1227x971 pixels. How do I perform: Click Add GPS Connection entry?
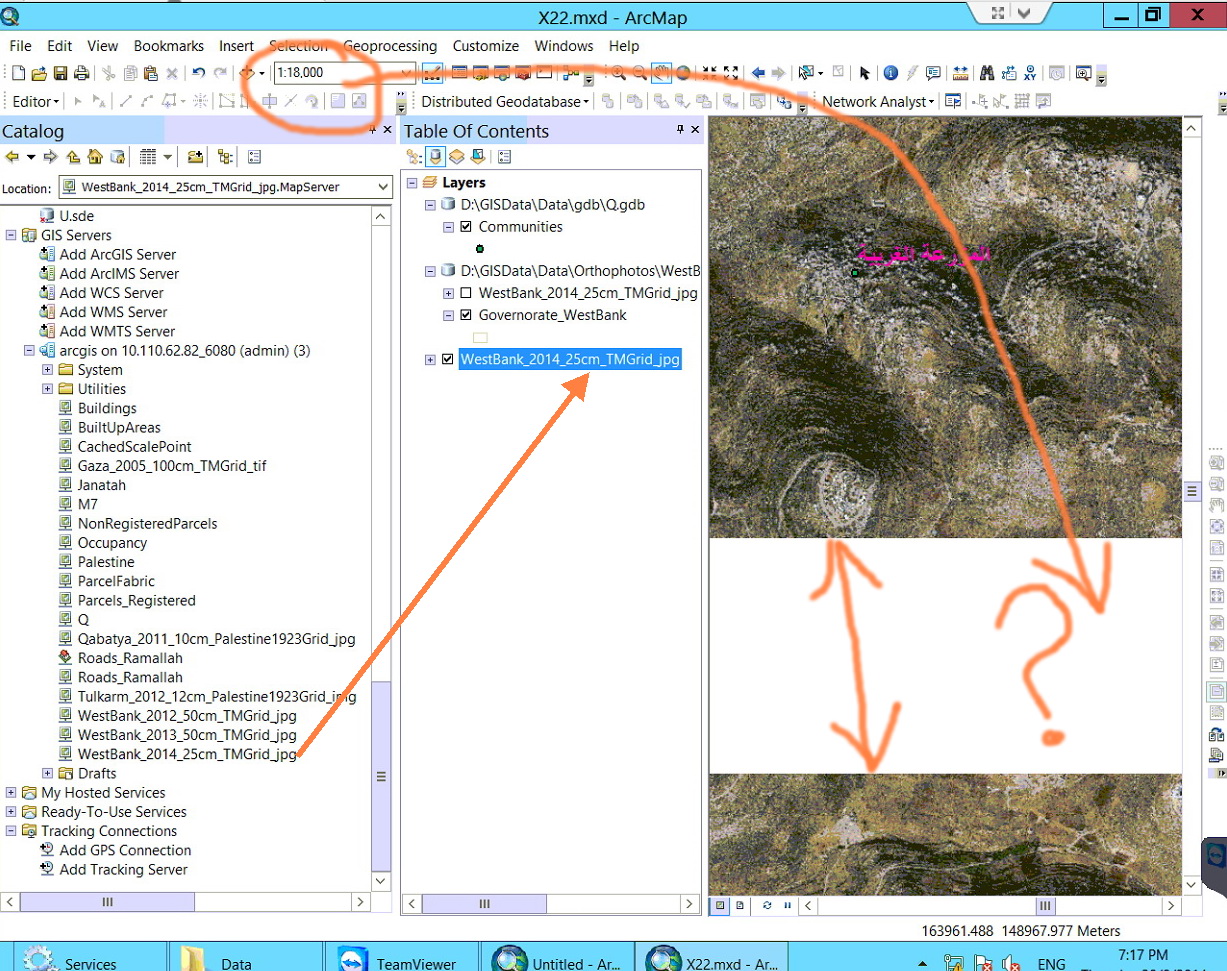tap(125, 850)
